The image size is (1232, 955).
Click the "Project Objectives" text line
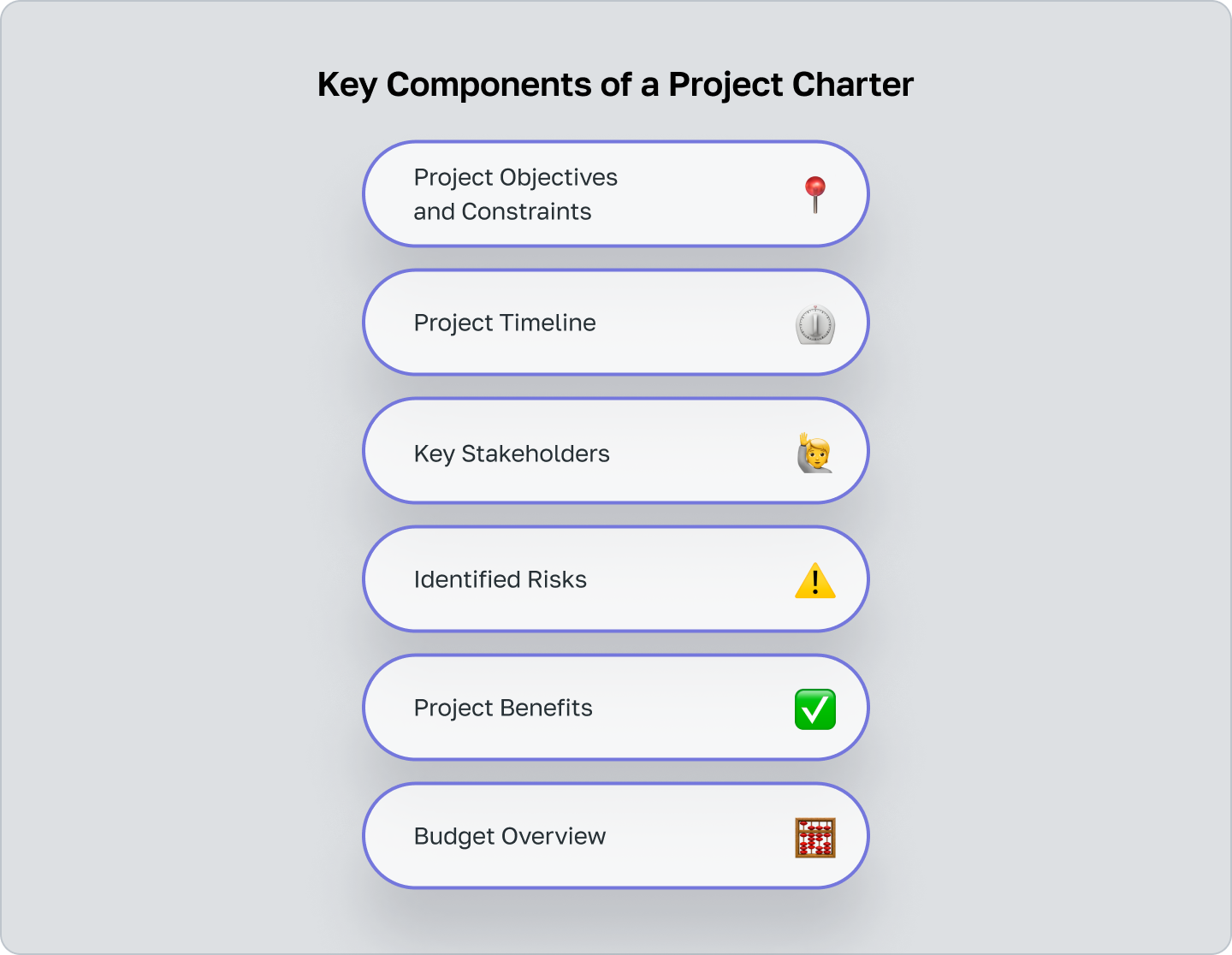click(516, 177)
